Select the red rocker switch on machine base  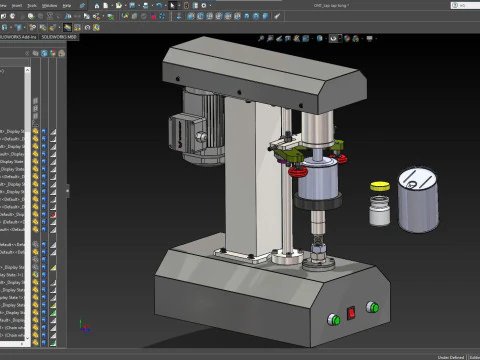pos(351,313)
